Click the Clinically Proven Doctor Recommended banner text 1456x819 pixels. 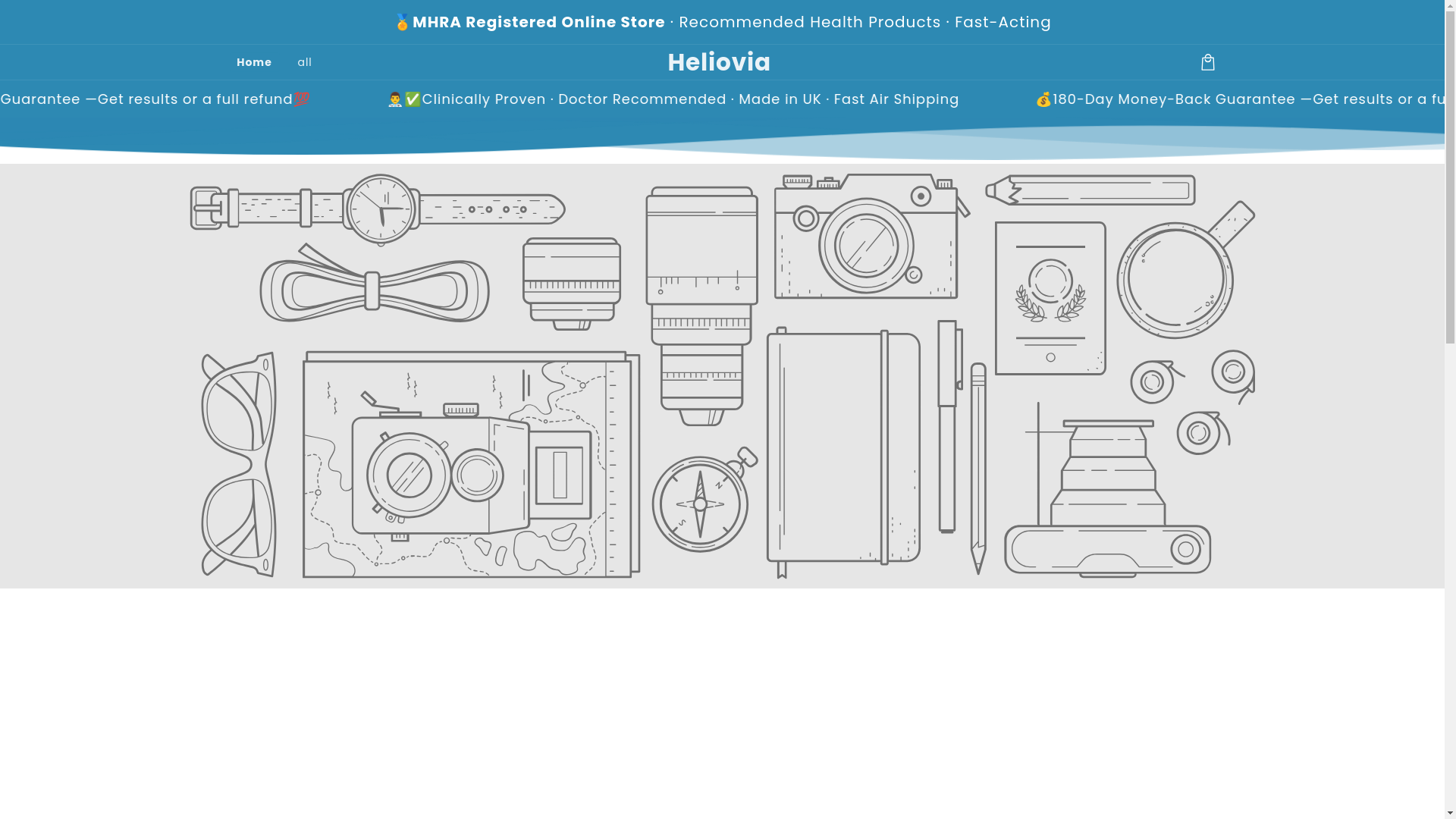click(x=673, y=99)
